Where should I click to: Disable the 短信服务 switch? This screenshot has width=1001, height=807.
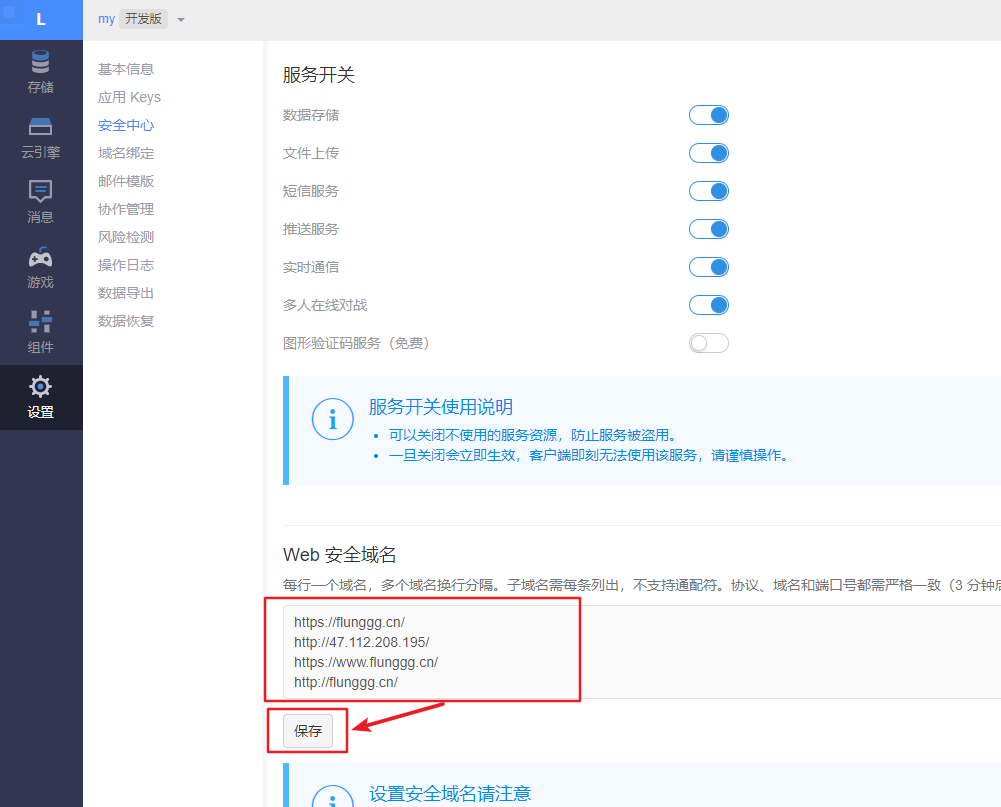(709, 191)
